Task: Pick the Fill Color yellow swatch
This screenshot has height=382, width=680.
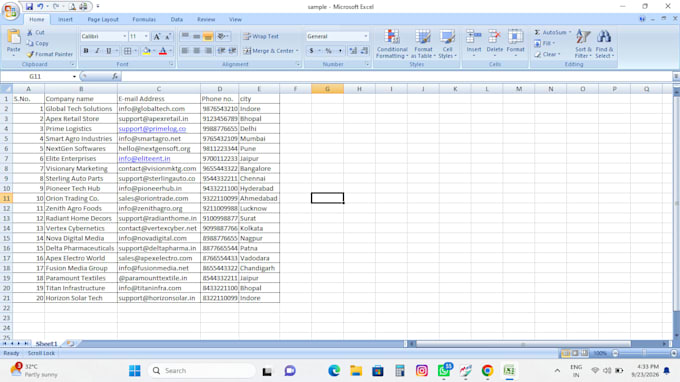Action: pos(147,51)
